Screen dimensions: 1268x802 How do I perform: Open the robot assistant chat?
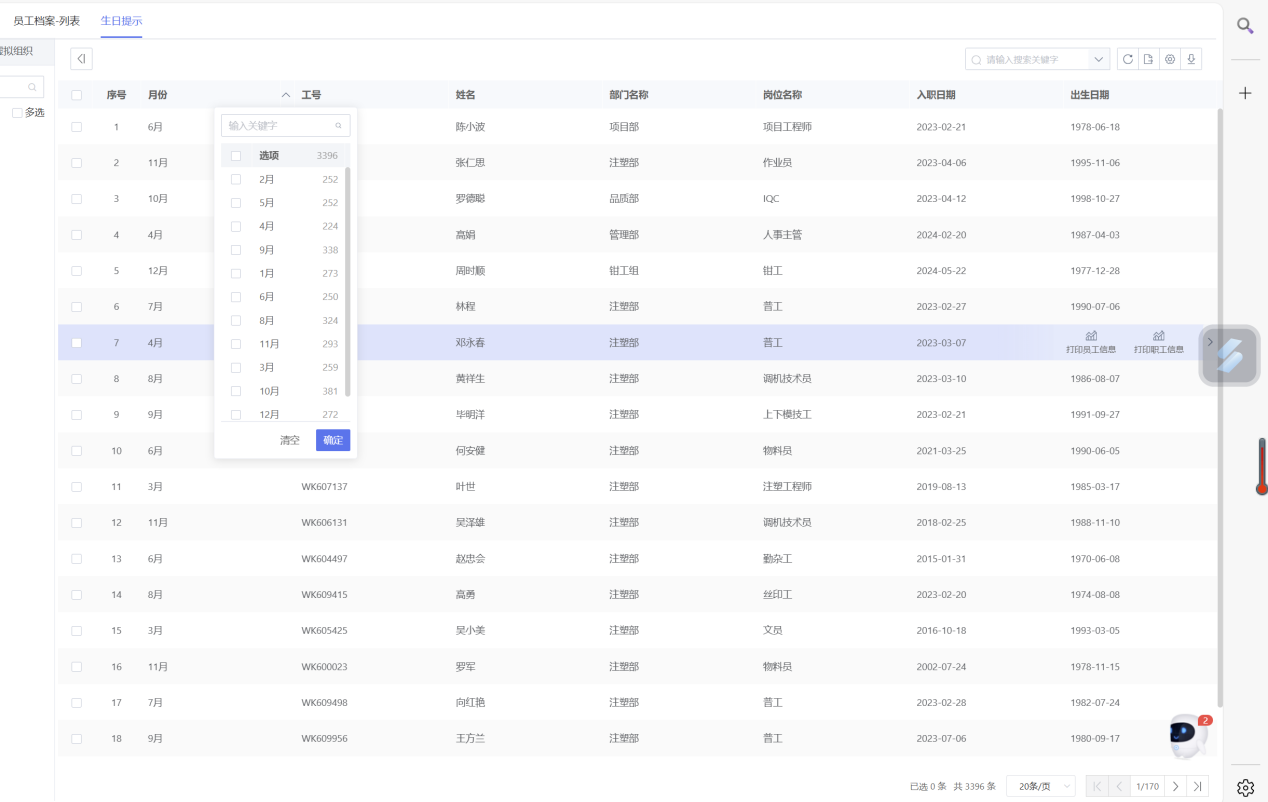coord(1188,736)
